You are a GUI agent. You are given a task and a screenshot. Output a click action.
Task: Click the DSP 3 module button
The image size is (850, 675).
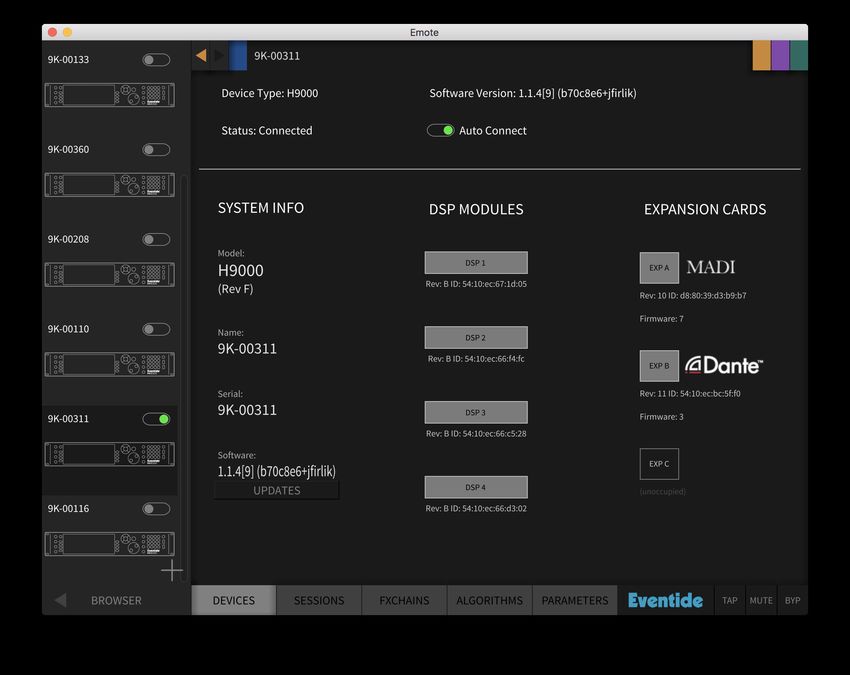coord(476,412)
